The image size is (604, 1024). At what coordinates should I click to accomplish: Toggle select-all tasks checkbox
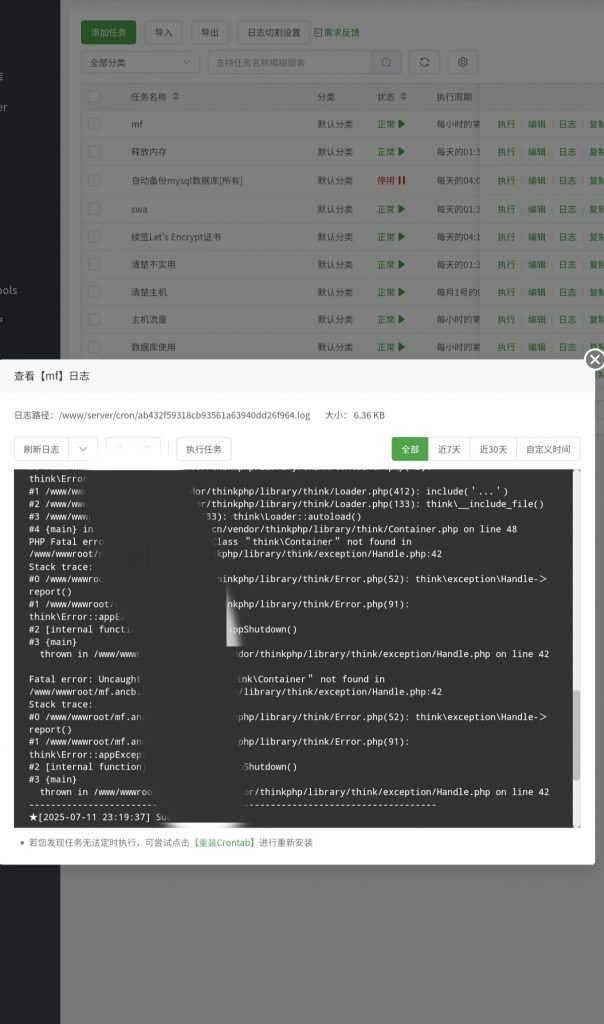[94, 97]
